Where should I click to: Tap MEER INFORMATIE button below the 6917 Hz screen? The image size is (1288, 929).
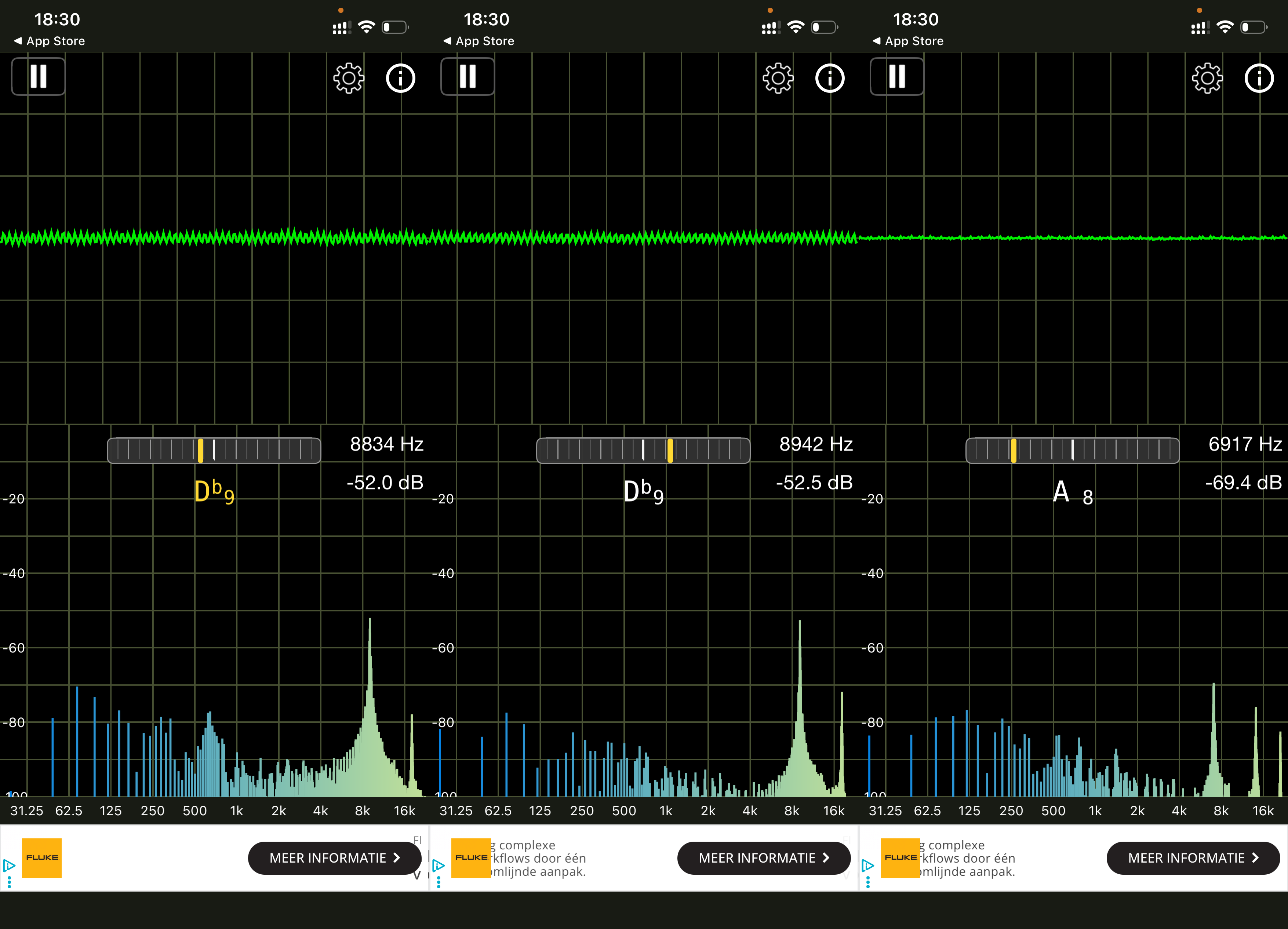[x=1193, y=858]
